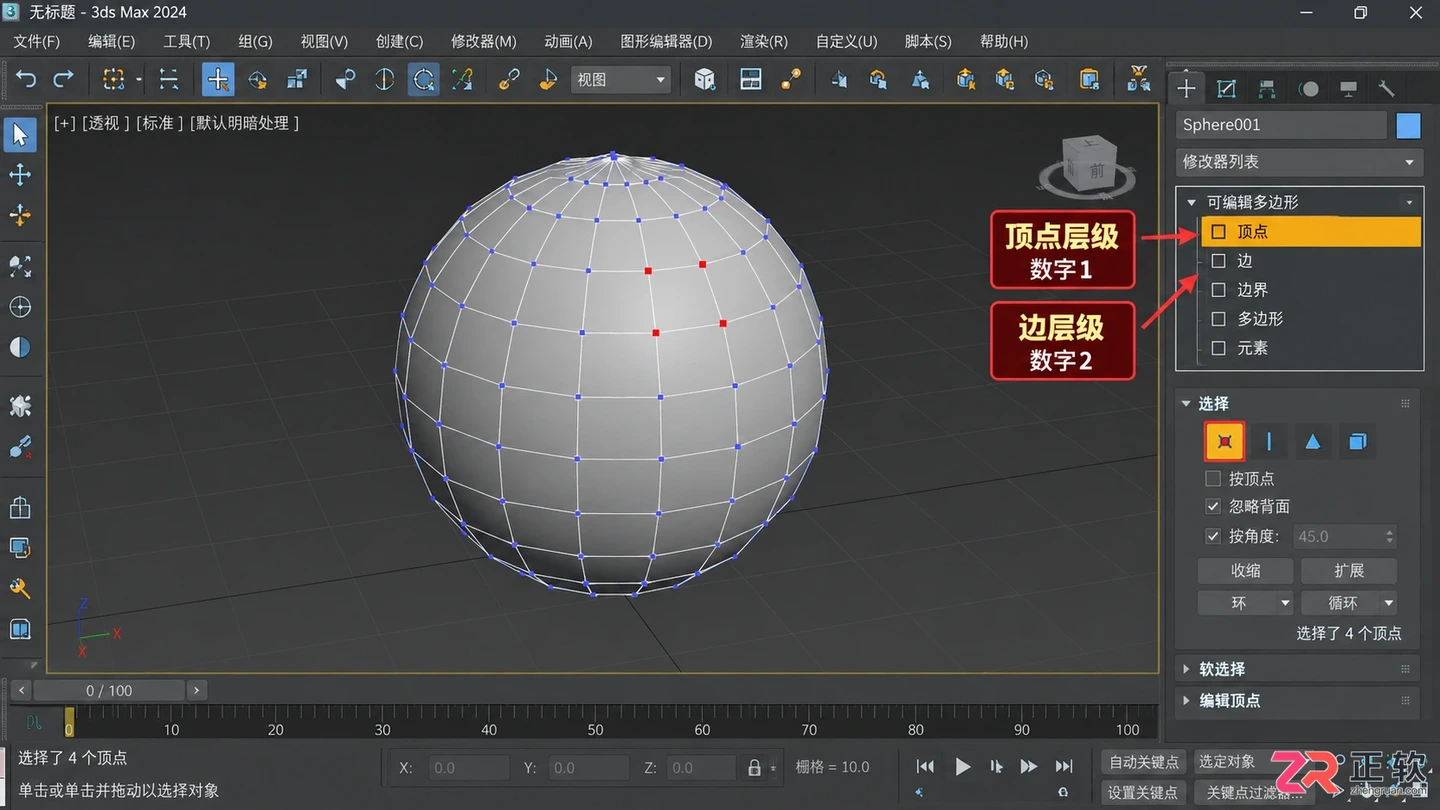Click the 扩展 button
This screenshot has width=1440, height=810.
pyautogui.click(x=1349, y=571)
